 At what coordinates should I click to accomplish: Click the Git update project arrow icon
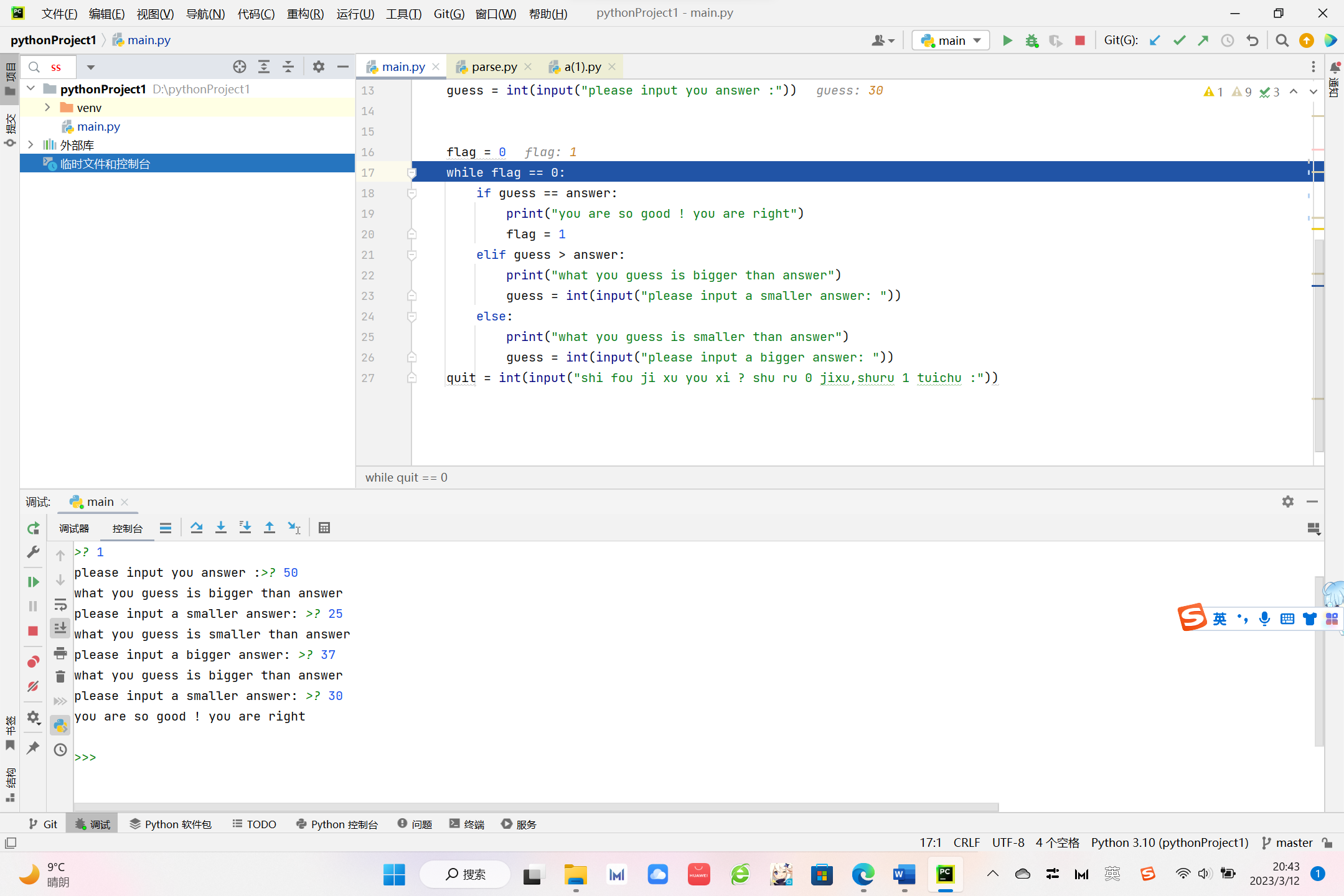[x=1155, y=40]
